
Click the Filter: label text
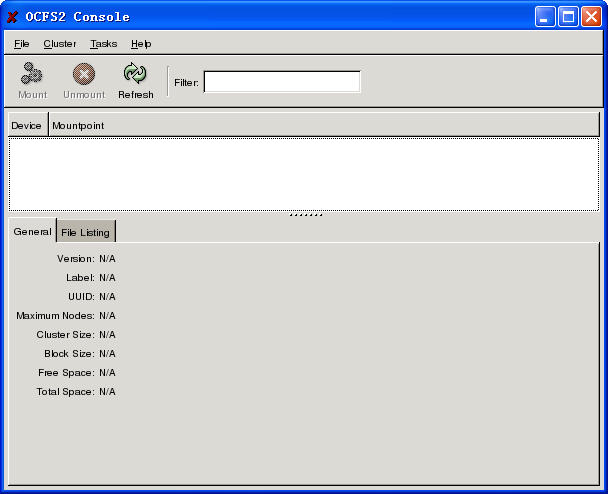click(186, 83)
